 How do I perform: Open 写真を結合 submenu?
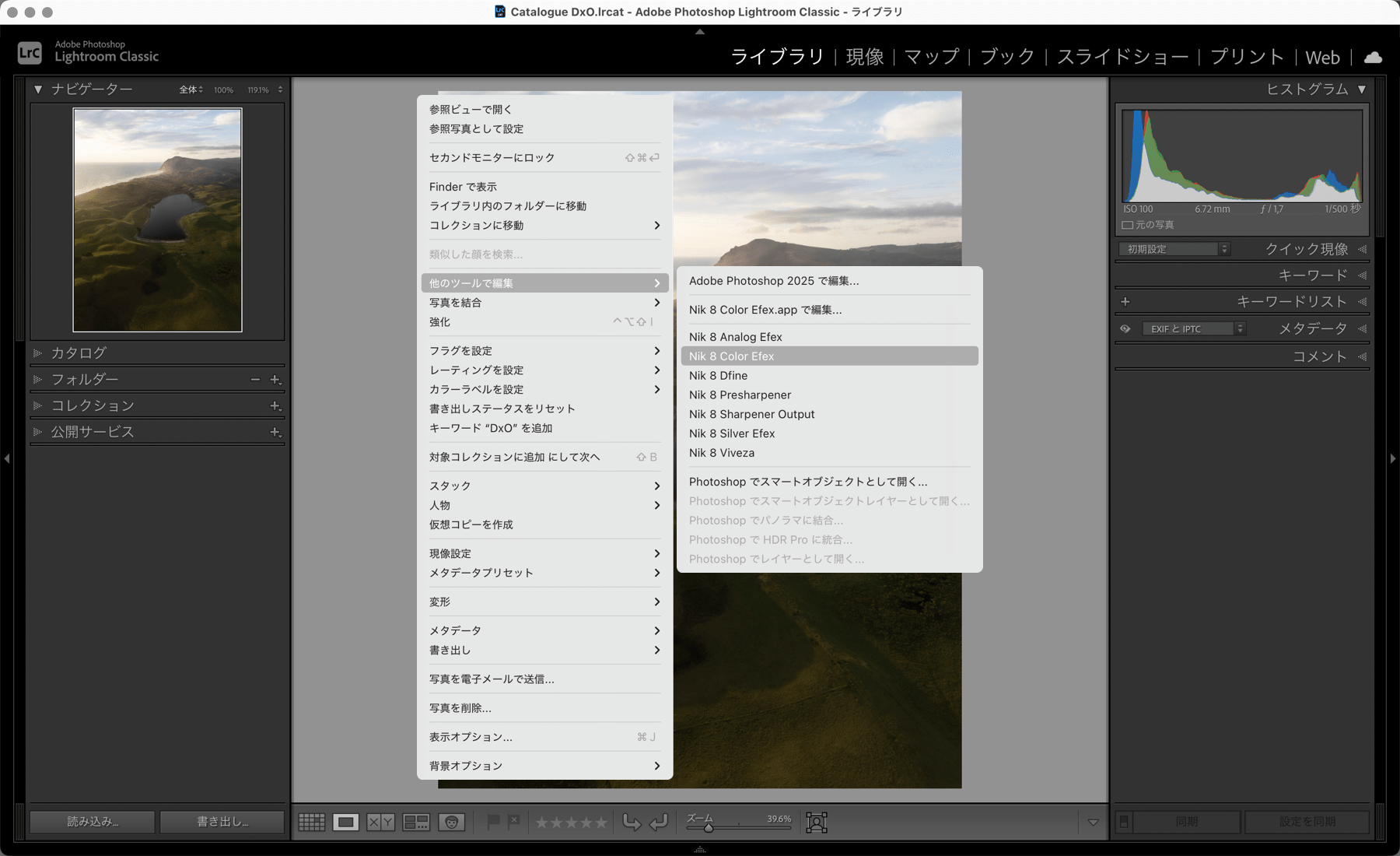tap(544, 303)
